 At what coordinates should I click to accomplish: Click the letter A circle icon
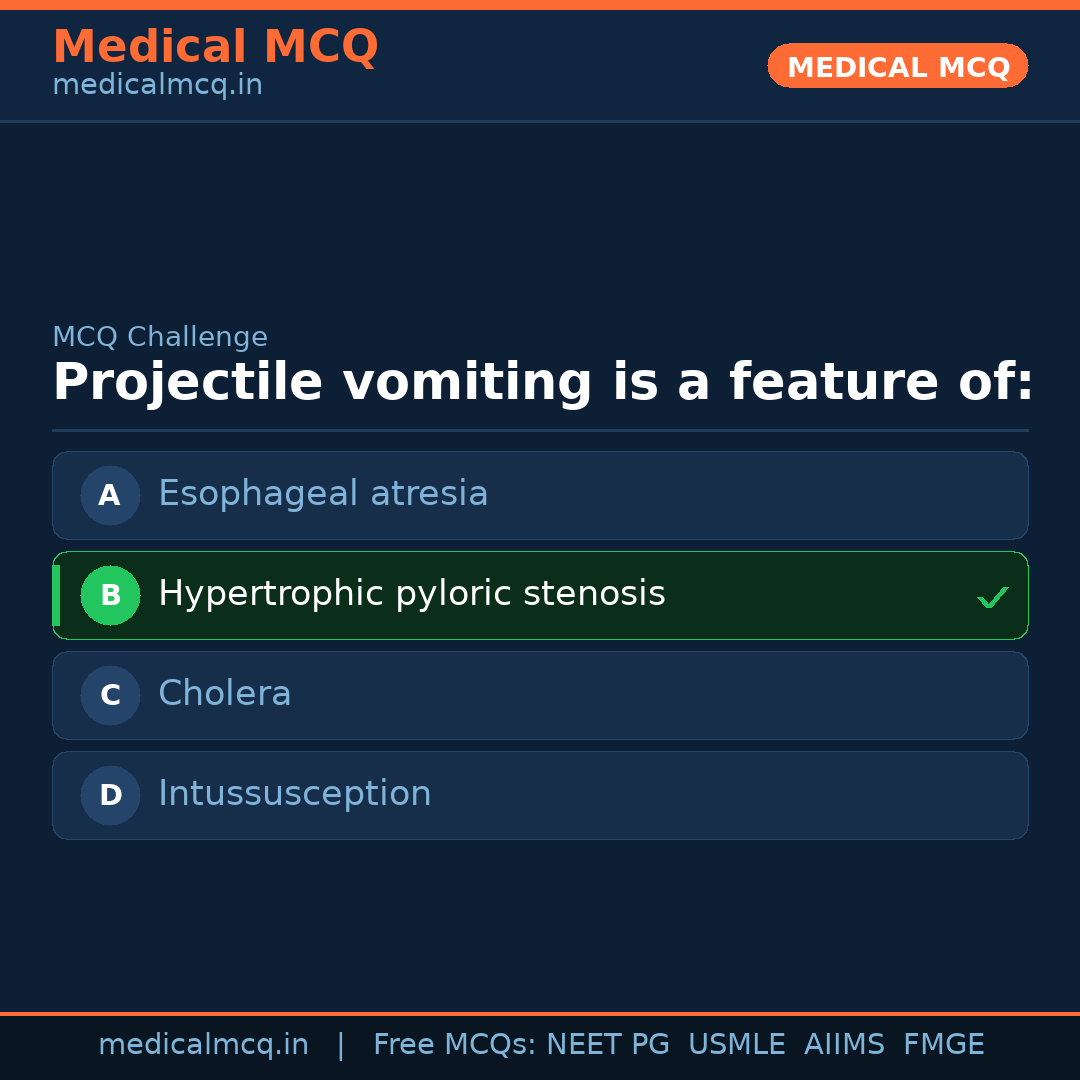[x=110, y=495]
